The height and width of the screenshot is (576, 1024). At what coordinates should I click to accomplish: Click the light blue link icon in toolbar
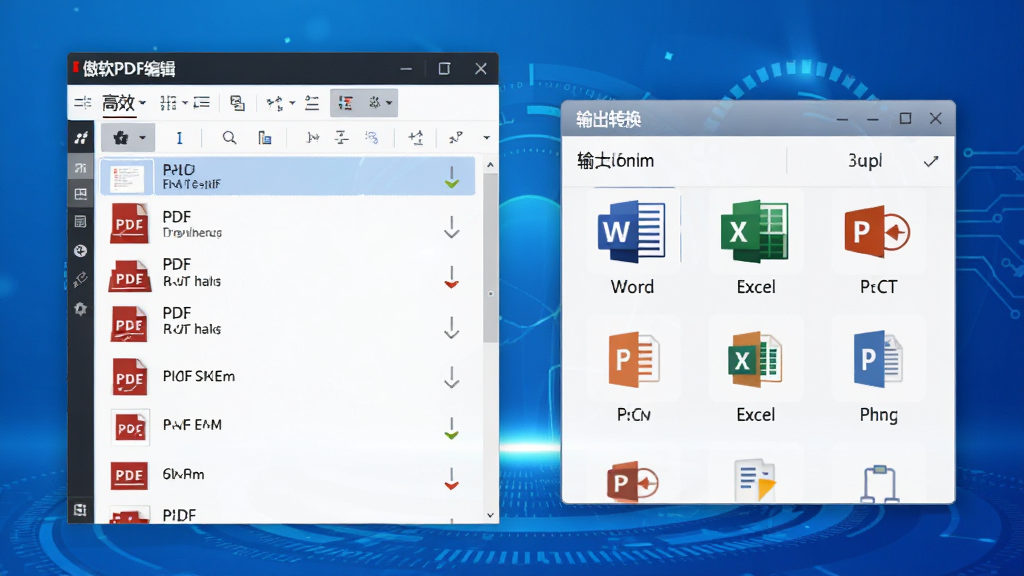pyautogui.click(x=372, y=137)
